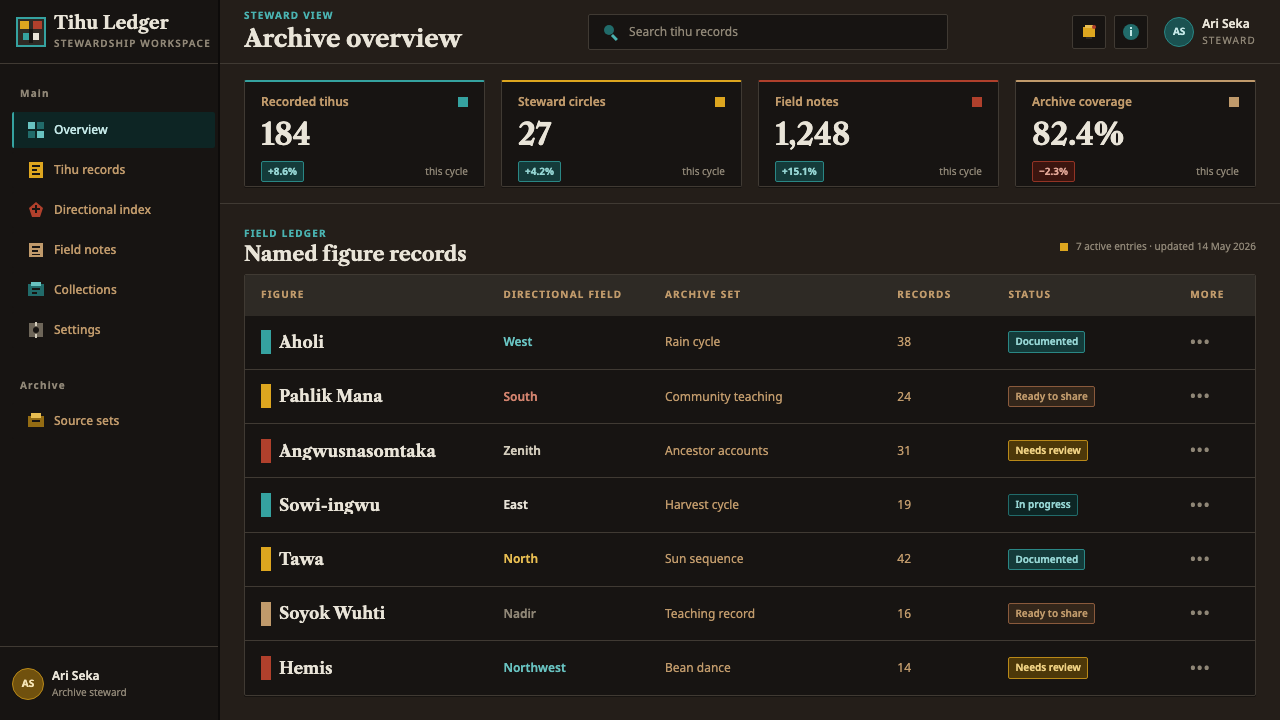Viewport: 1280px width, 720px height.
Task: Click the In progress badge for Sowi-ingwu
Action: pos(1043,505)
